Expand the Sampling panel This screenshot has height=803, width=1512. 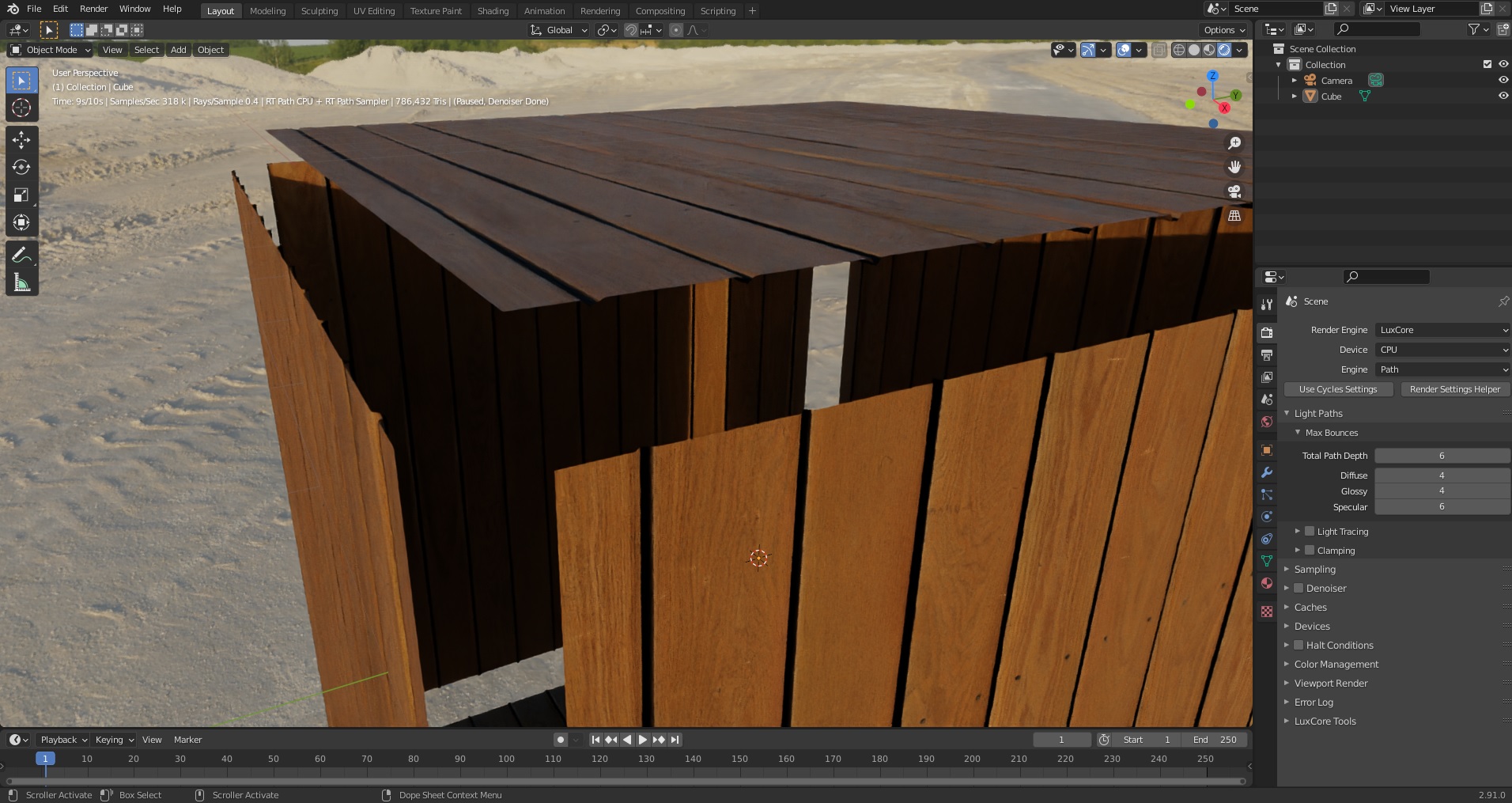[1314, 570]
